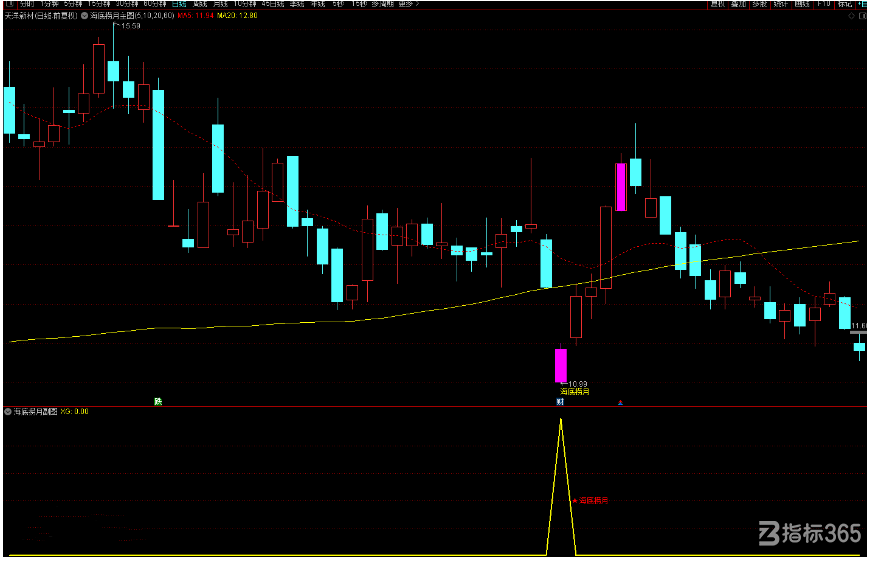The width and height of the screenshot is (870, 561).
Task: Click the square icon left of 分时 tab
Action: click(9, 4)
